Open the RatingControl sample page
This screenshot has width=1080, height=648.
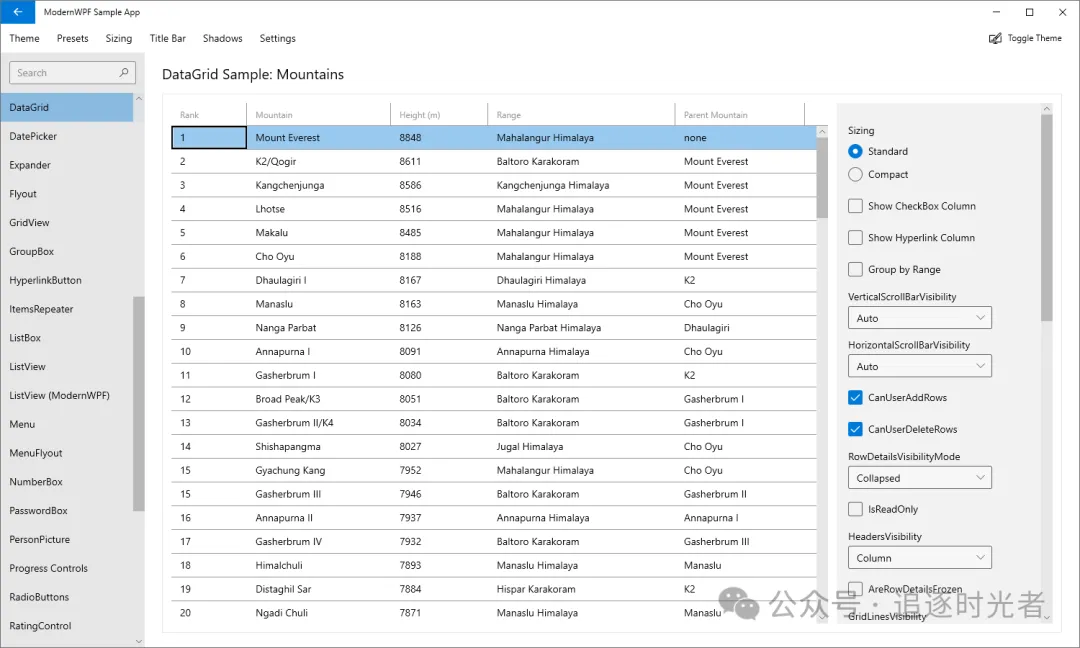click(x=43, y=626)
